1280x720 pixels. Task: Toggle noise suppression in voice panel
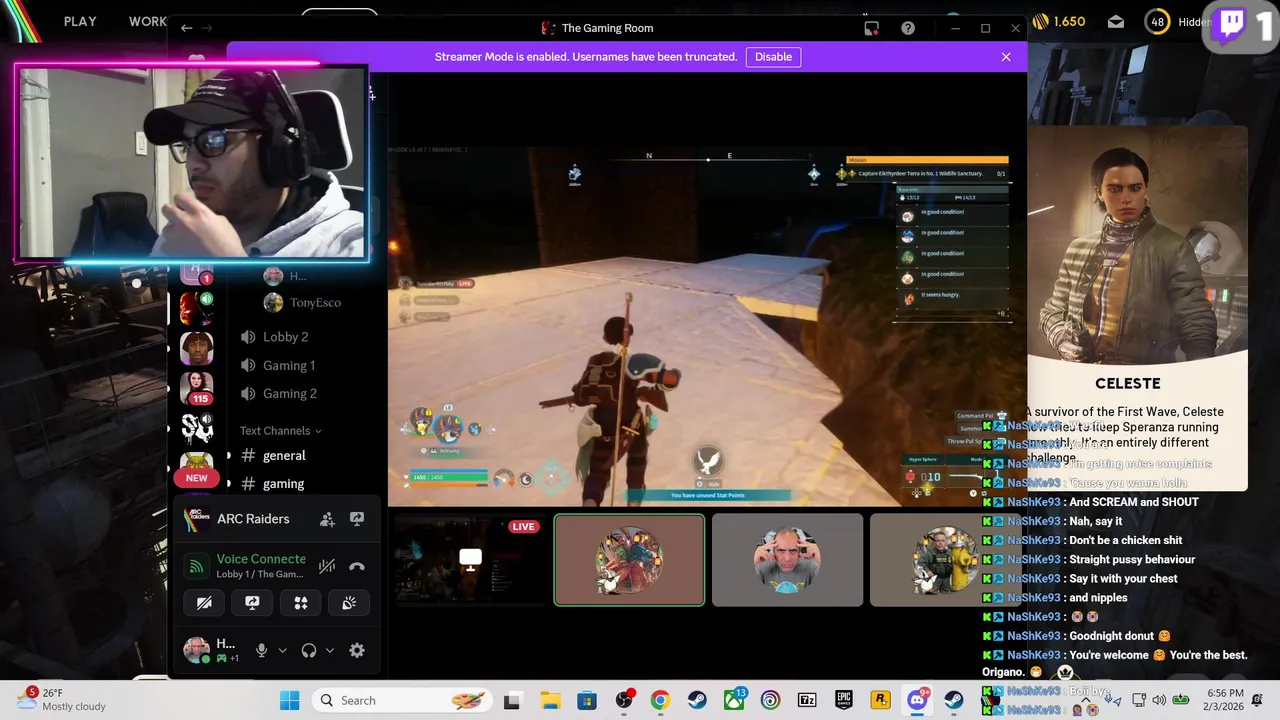point(327,566)
